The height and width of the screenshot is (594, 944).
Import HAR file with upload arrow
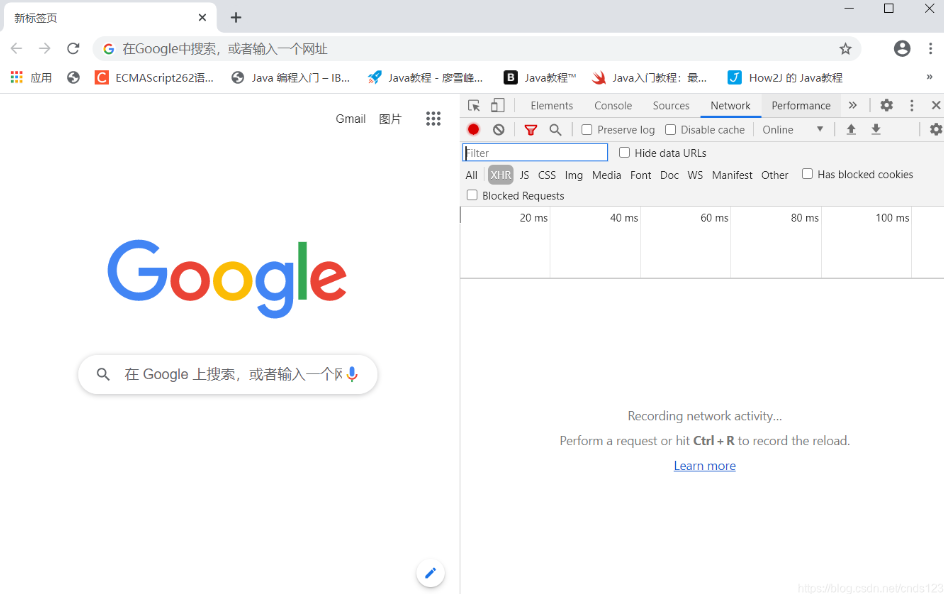point(851,129)
